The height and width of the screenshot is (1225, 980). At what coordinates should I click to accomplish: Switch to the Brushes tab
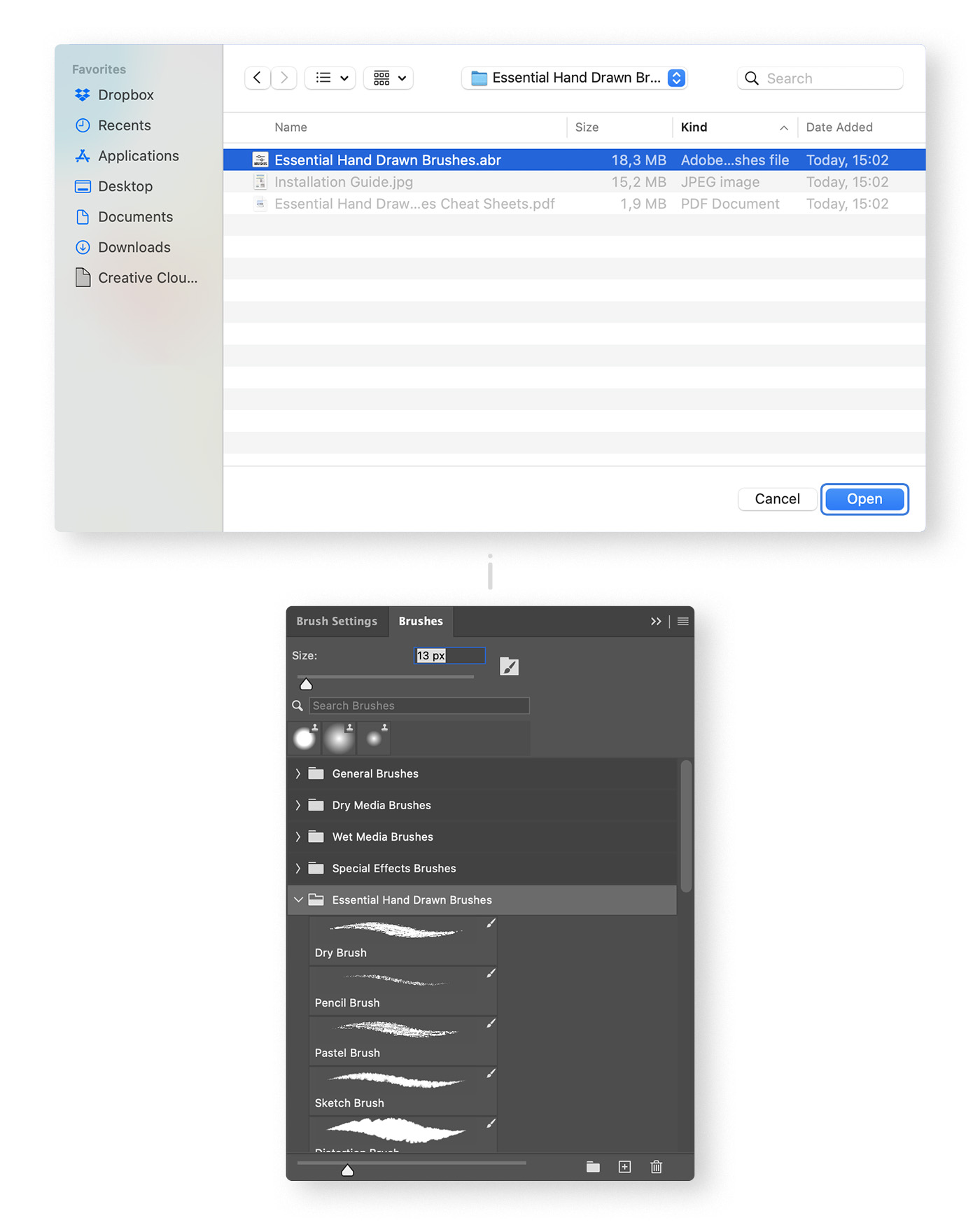[421, 621]
